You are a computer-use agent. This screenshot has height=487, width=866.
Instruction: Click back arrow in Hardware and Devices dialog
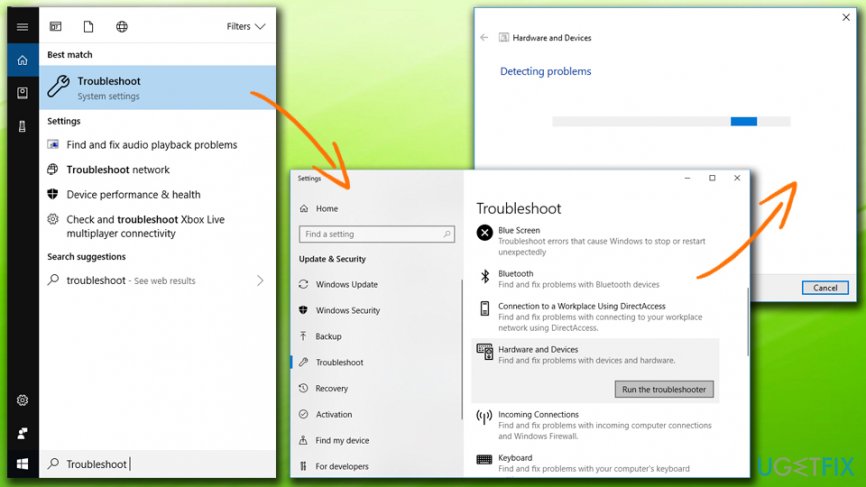[484, 38]
